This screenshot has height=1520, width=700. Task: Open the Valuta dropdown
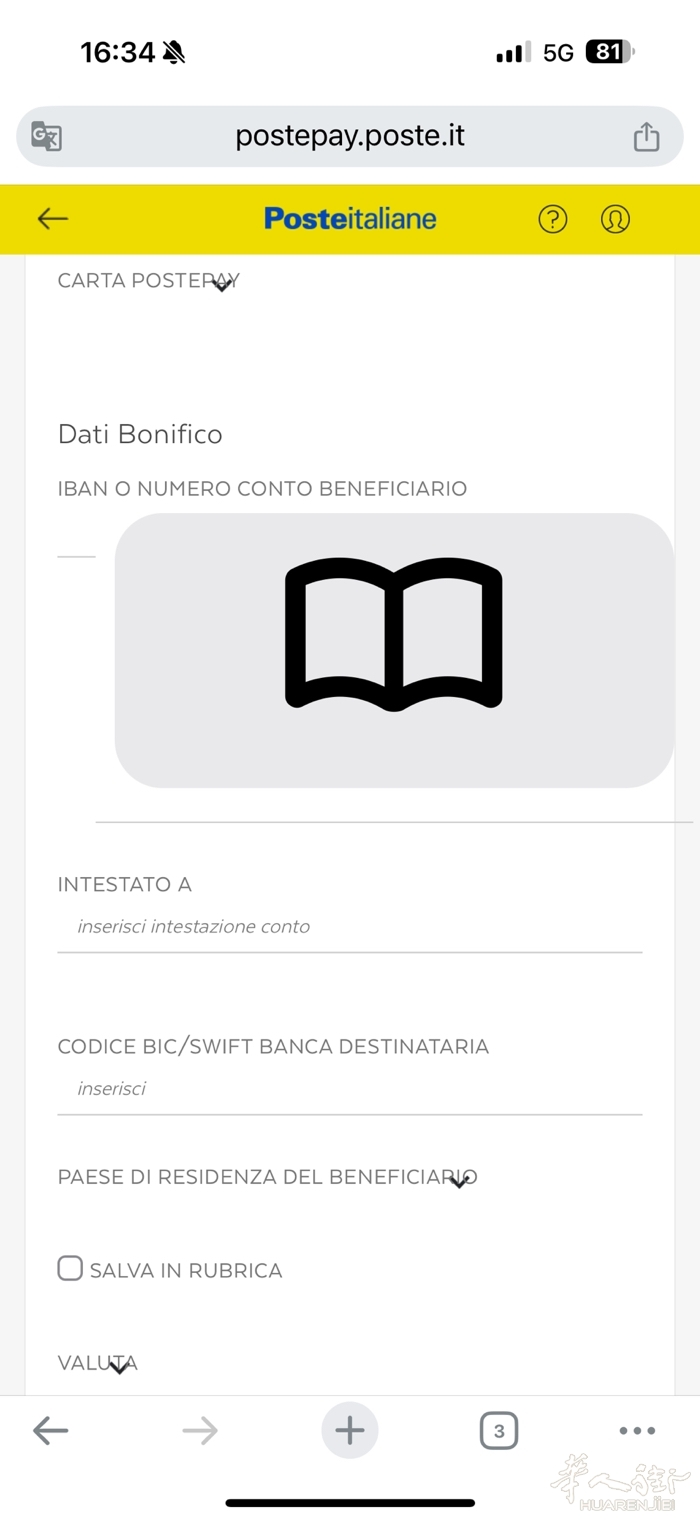coord(119,1366)
